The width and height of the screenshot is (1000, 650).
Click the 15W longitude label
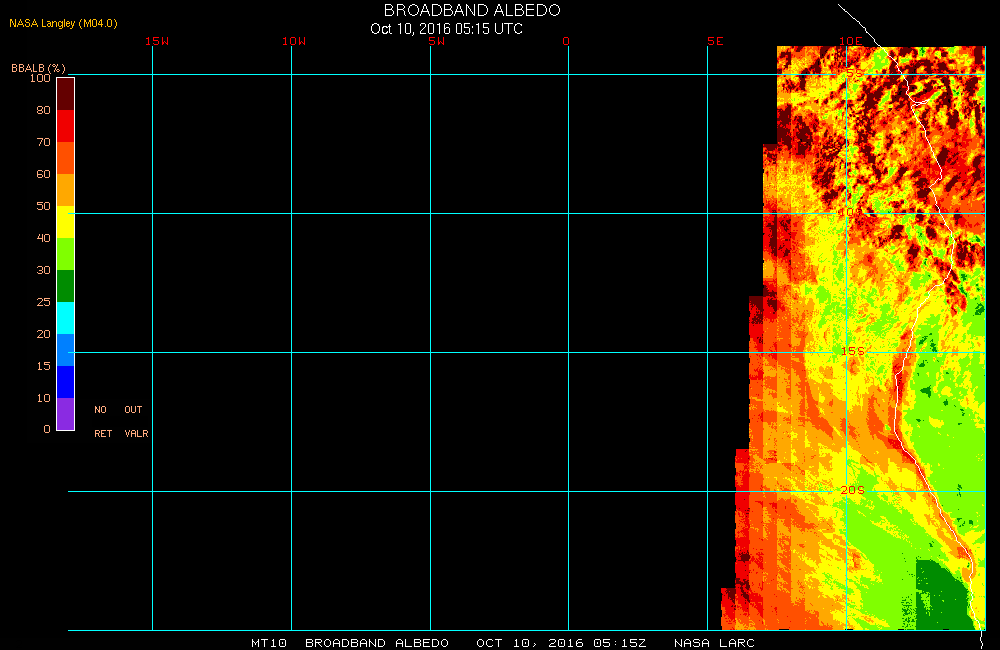[x=156, y=41]
